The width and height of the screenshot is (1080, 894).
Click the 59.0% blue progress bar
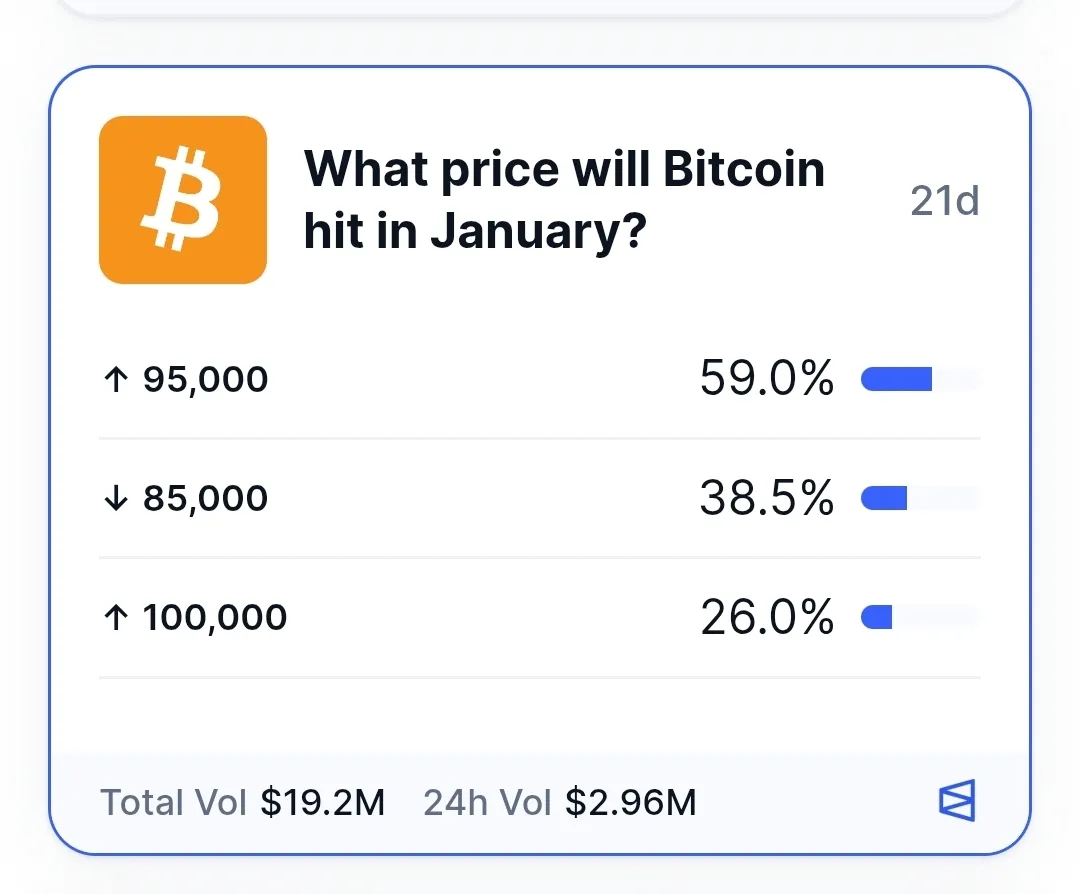[897, 379]
